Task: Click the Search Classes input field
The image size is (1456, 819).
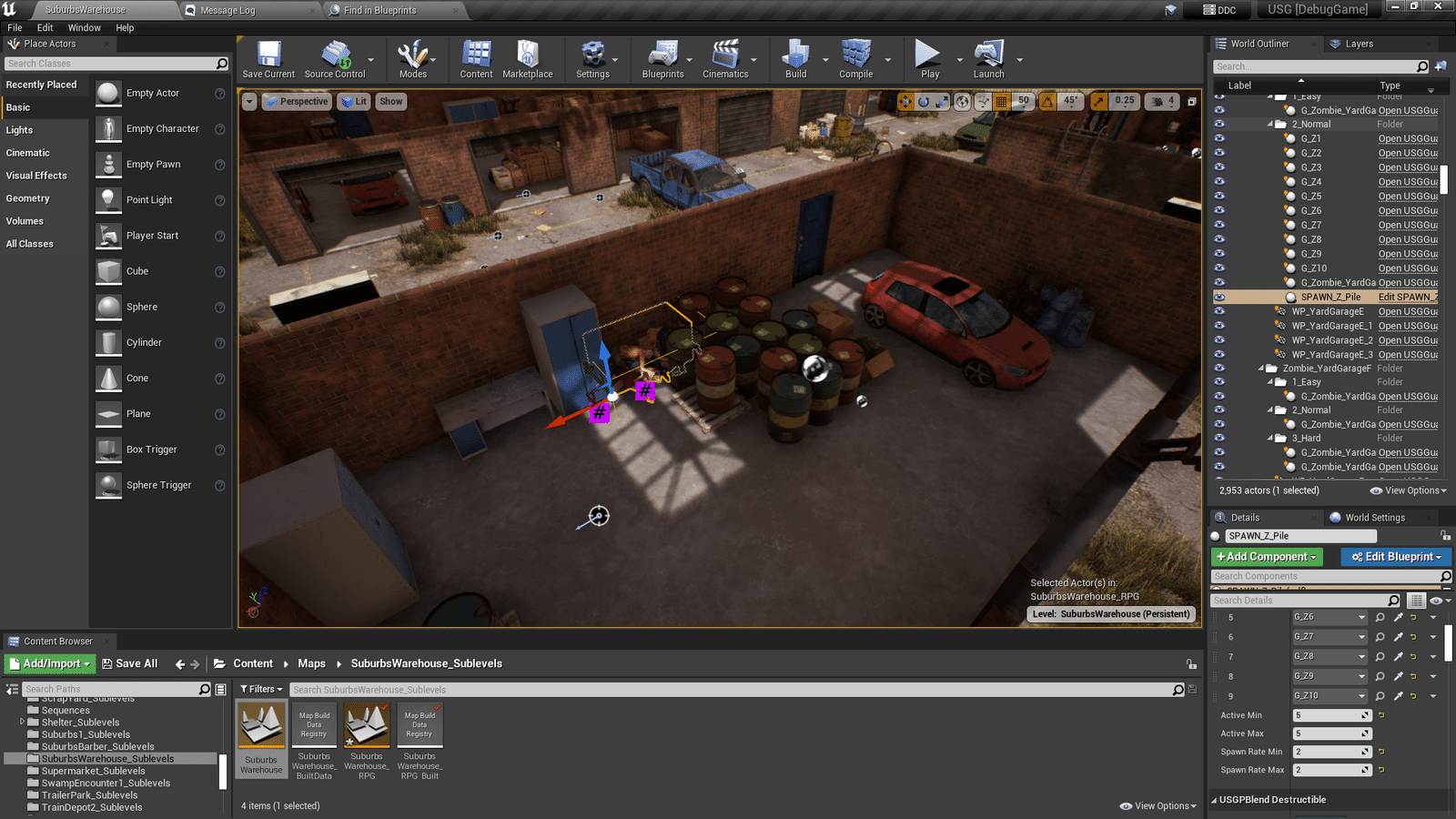Action: coord(116,64)
